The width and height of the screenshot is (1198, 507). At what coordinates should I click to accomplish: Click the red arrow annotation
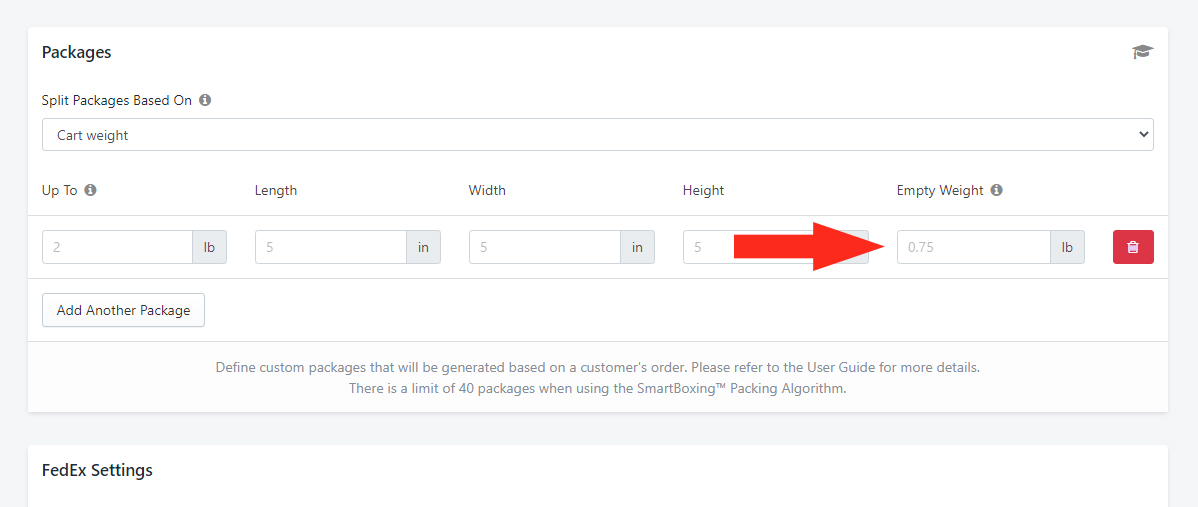click(811, 247)
